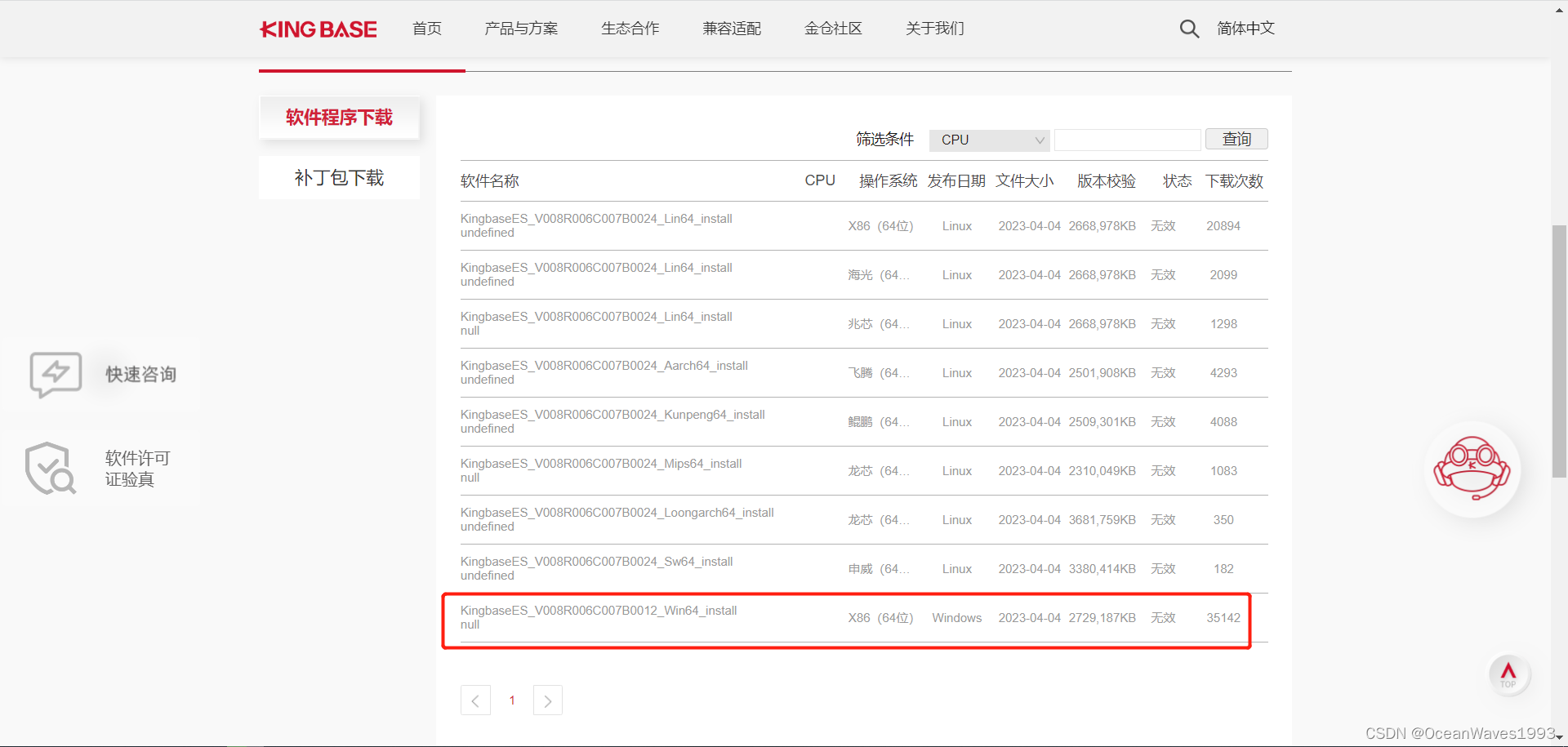Screen dimensions: 1568x747
Task: Click the CPU column header
Action: tap(820, 180)
